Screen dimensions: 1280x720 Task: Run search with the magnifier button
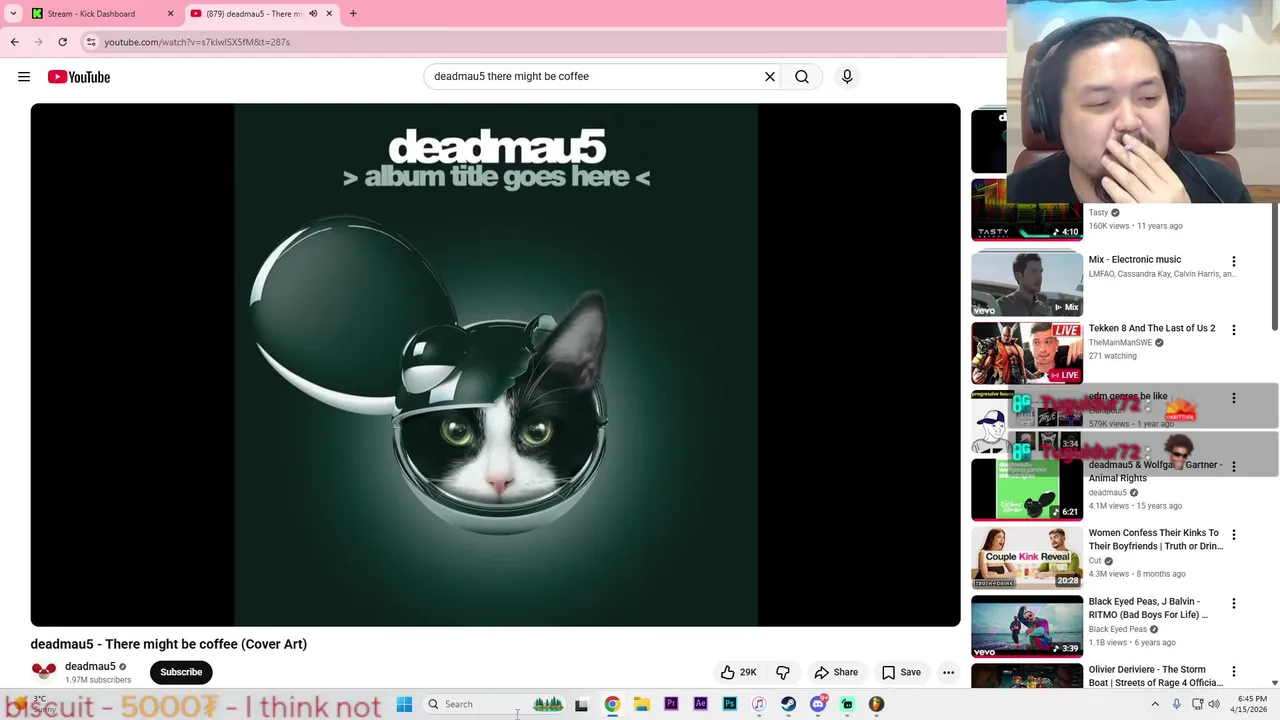[802, 76]
